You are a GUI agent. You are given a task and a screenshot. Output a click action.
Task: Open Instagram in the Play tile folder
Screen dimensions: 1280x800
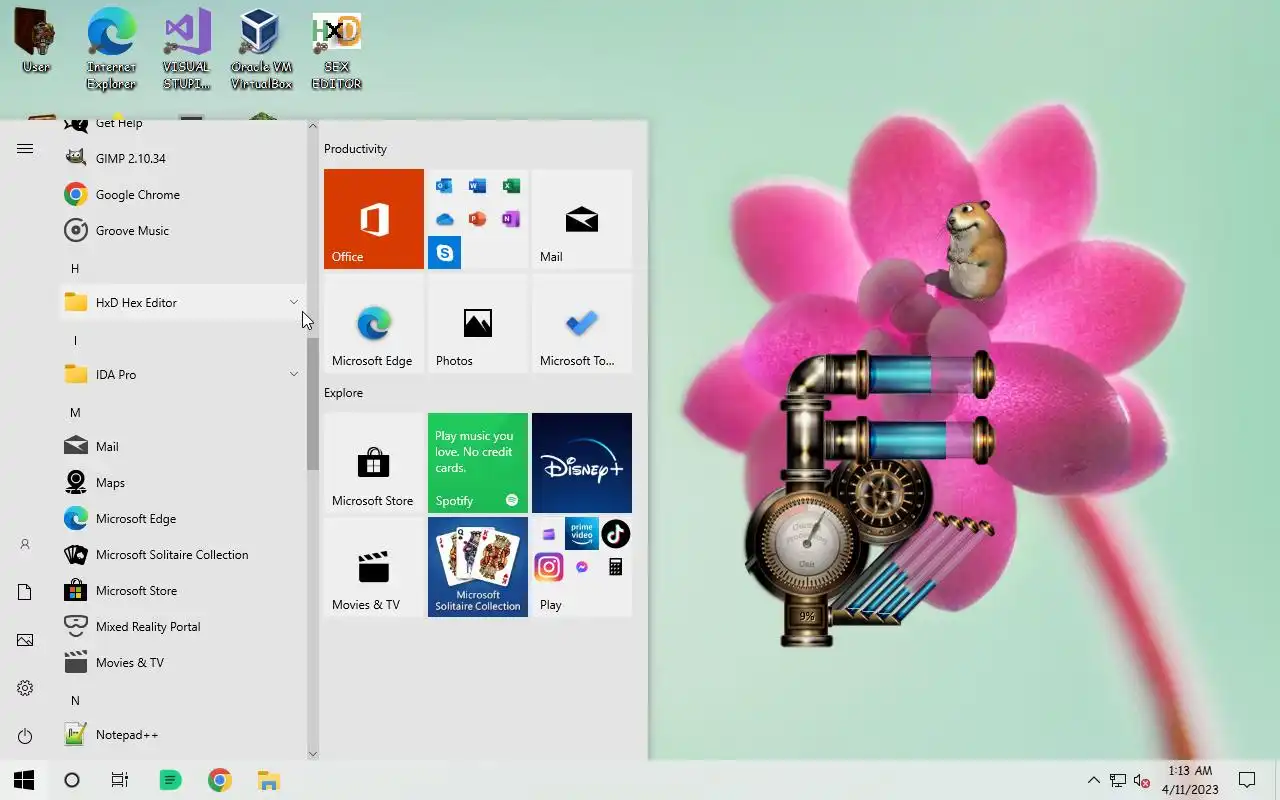click(x=549, y=567)
